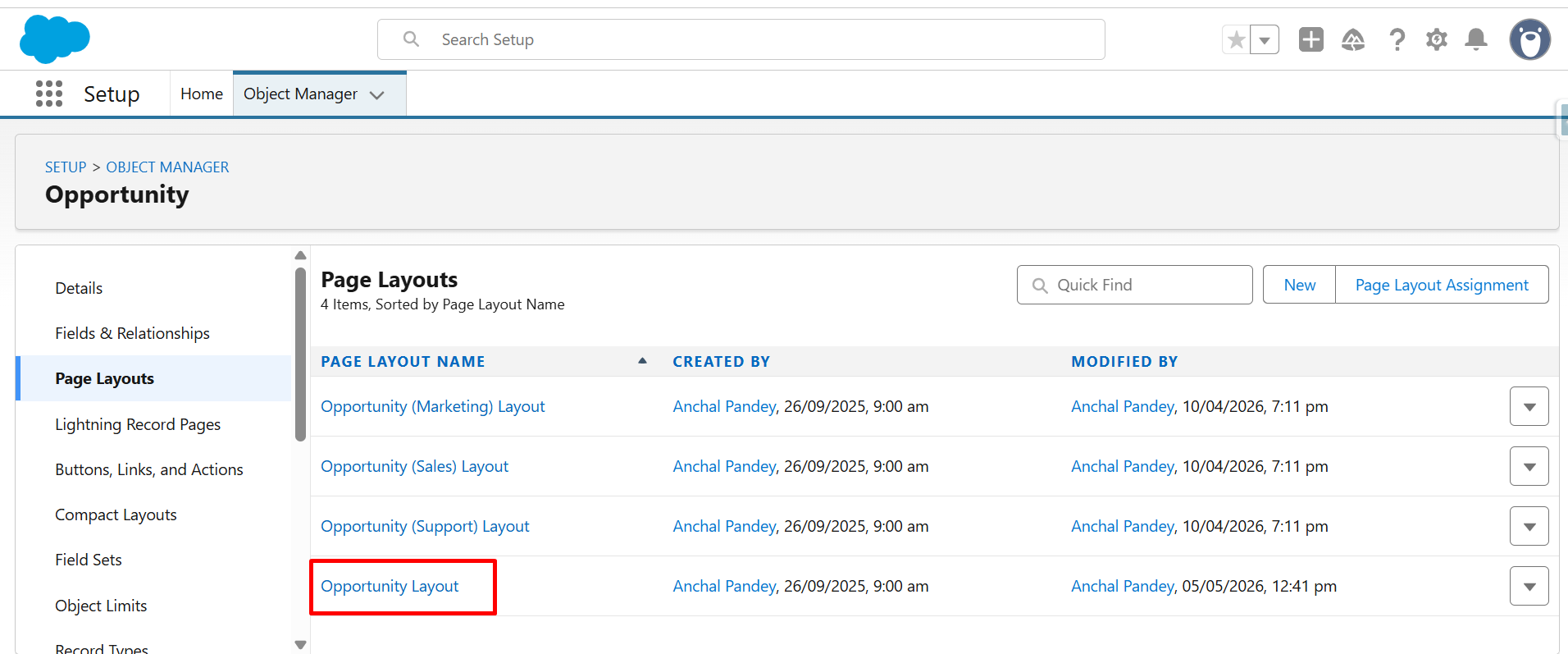The width and height of the screenshot is (1568, 654).
Task: Open the Opportunity Layout link
Action: pyautogui.click(x=390, y=586)
